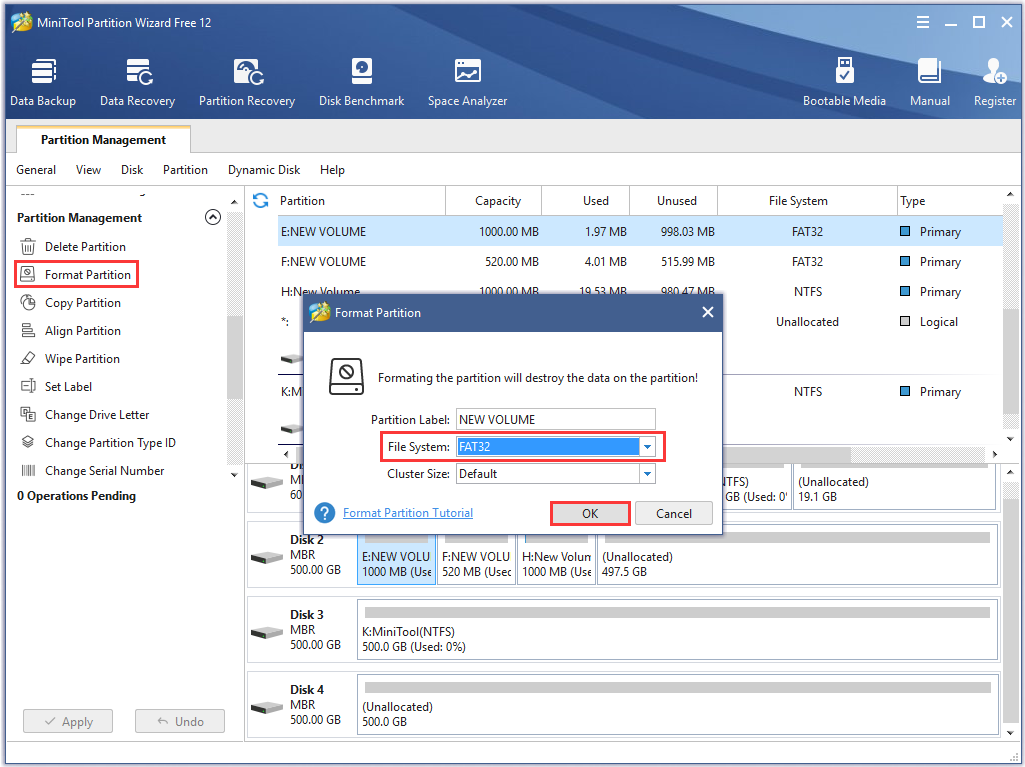The width and height of the screenshot is (1025, 767).
Task: Click the Undo button
Action: [180, 722]
